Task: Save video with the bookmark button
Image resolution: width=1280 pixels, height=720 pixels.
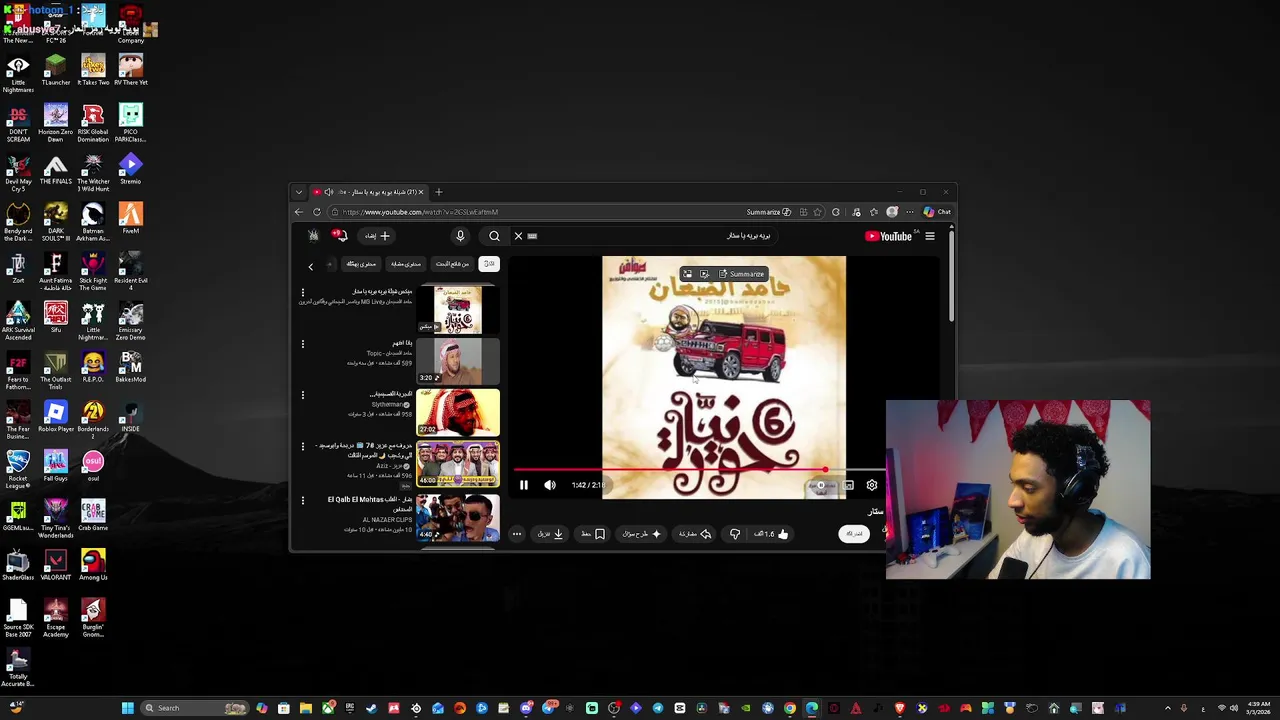Action: (x=593, y=534)
